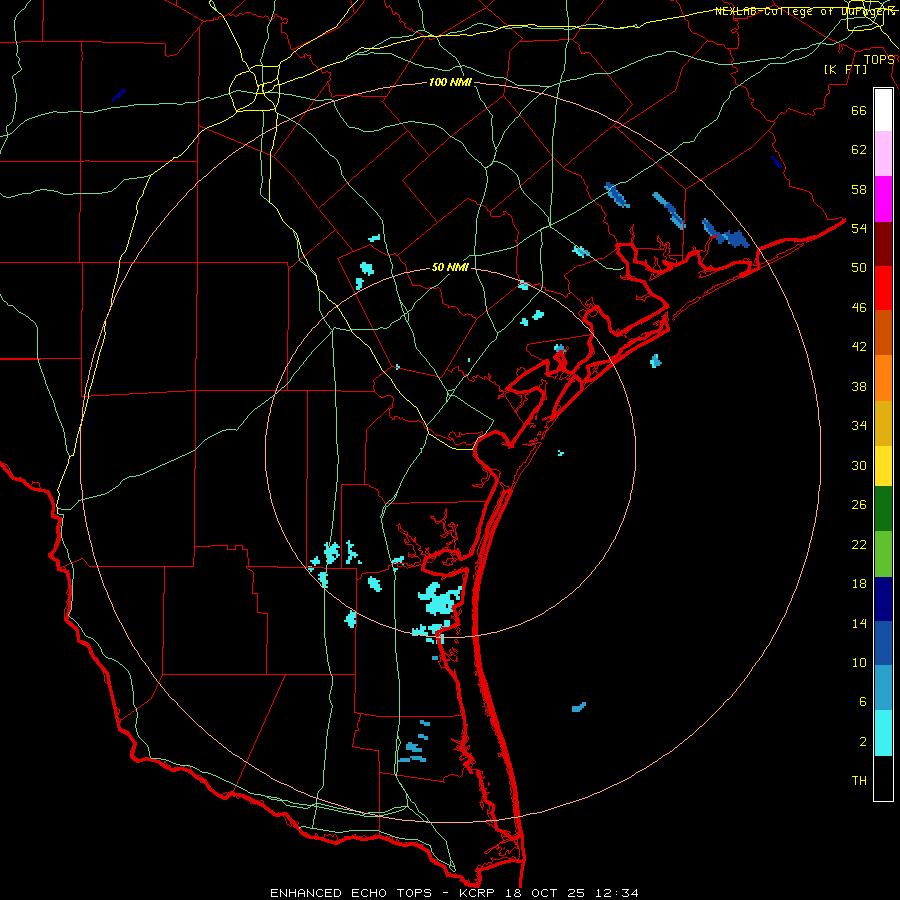The image size is (900, 900).
Task: Click the legend value '30'
Action: pyautogui.click(x=859, y=465)
